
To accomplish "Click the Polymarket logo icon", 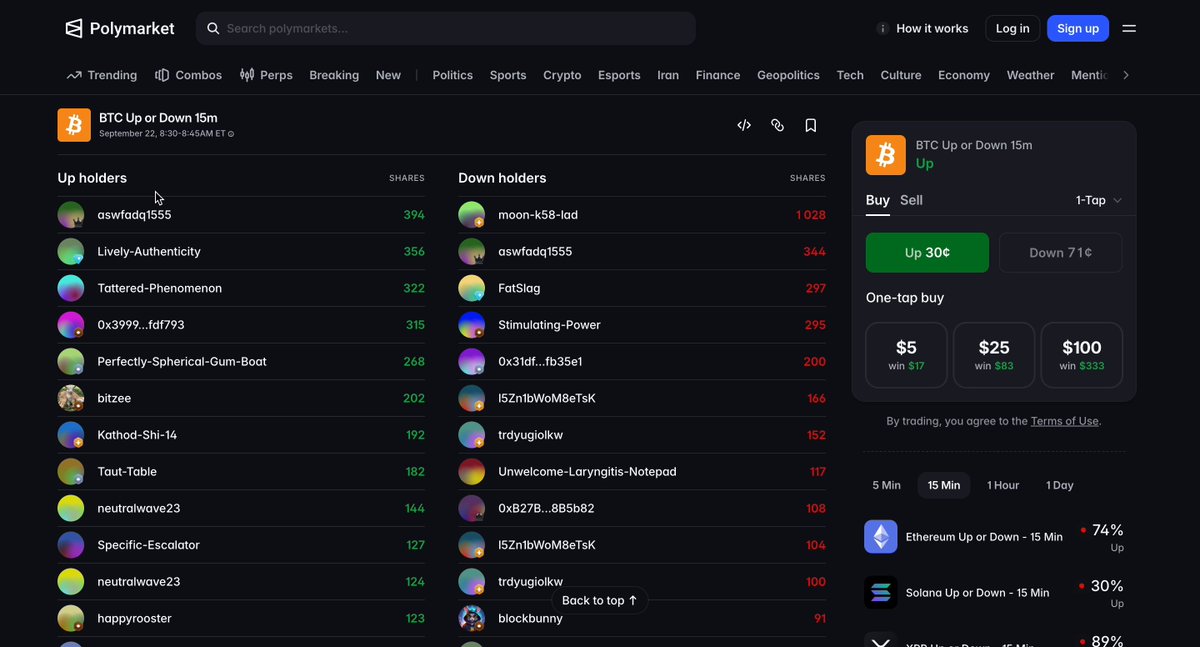I will coord(74,29).
